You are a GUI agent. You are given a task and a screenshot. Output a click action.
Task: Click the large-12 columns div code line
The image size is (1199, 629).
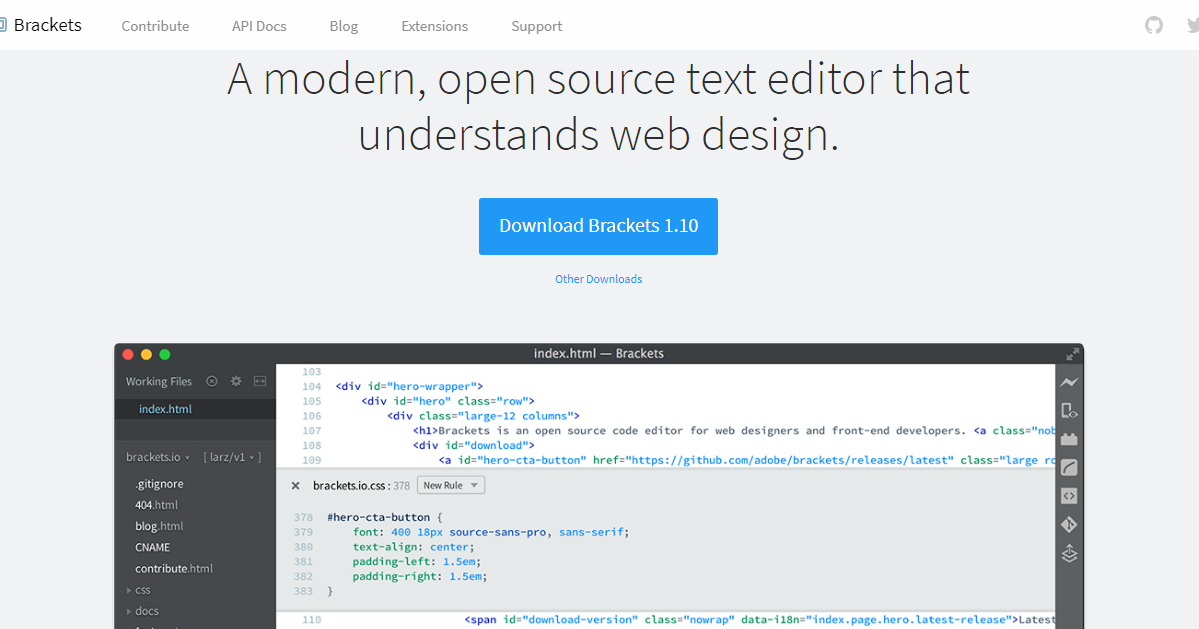(x=483, y=416)
